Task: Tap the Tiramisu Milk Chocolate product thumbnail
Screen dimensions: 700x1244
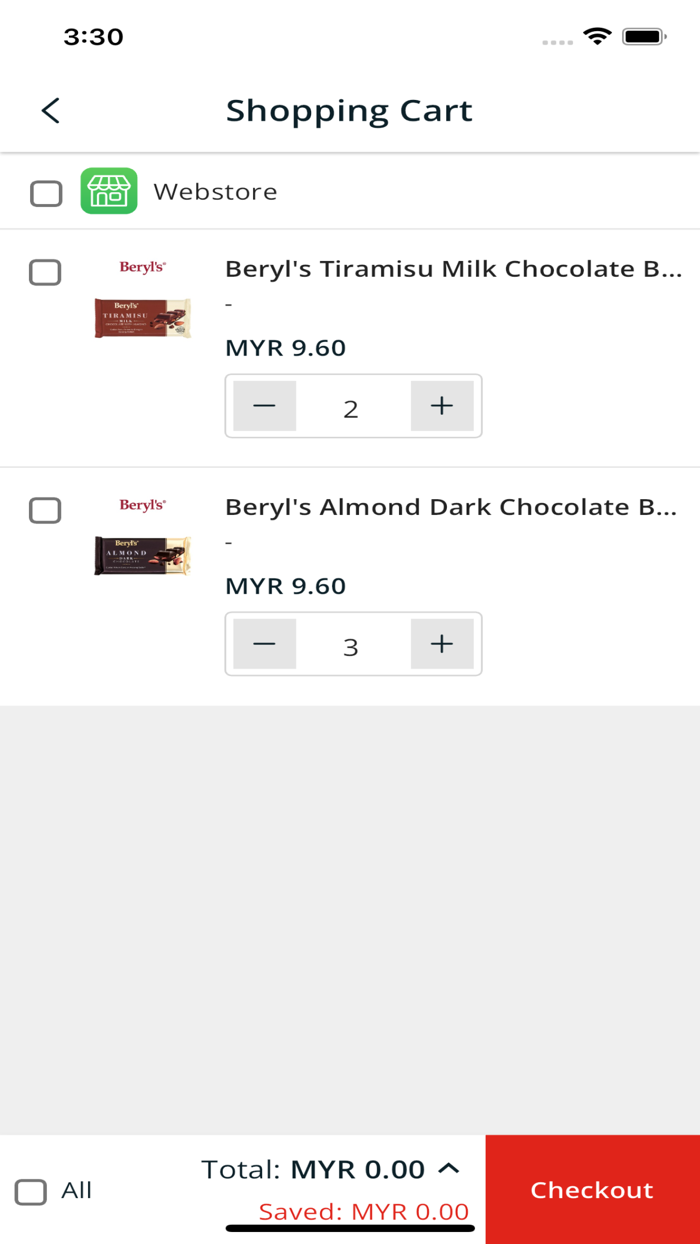Action: tap(143, 318)
